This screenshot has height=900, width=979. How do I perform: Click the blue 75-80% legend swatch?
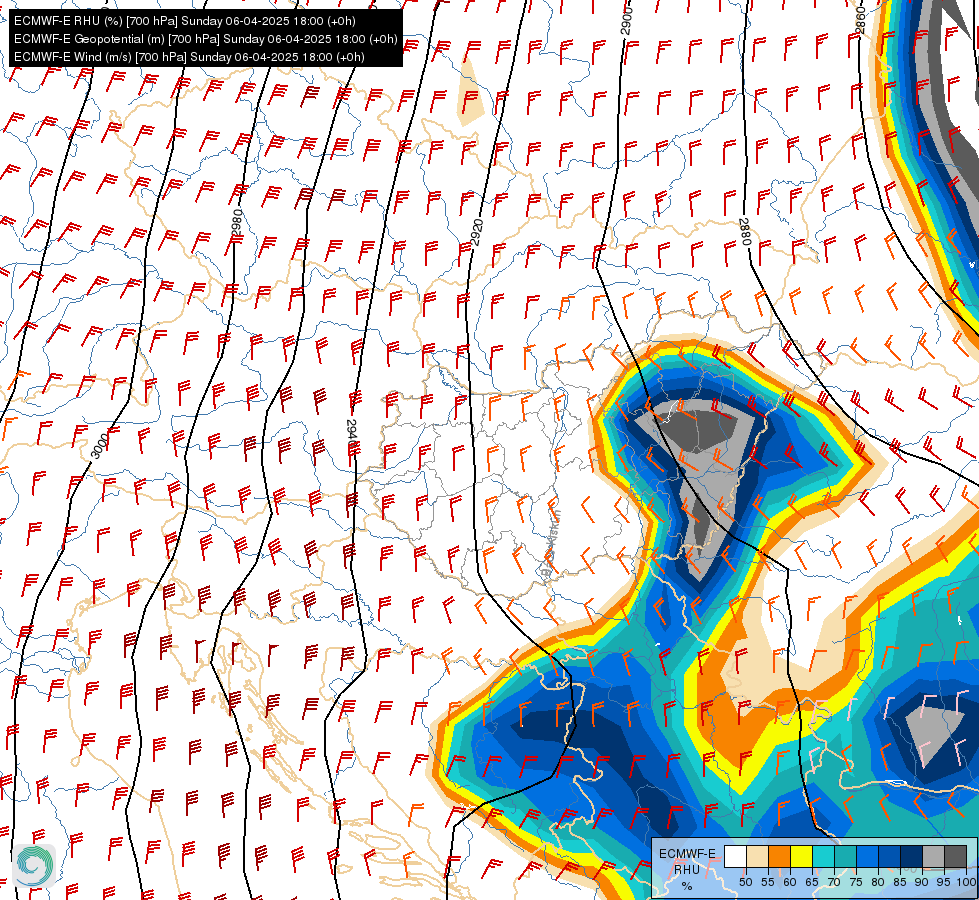pos(867,856)
